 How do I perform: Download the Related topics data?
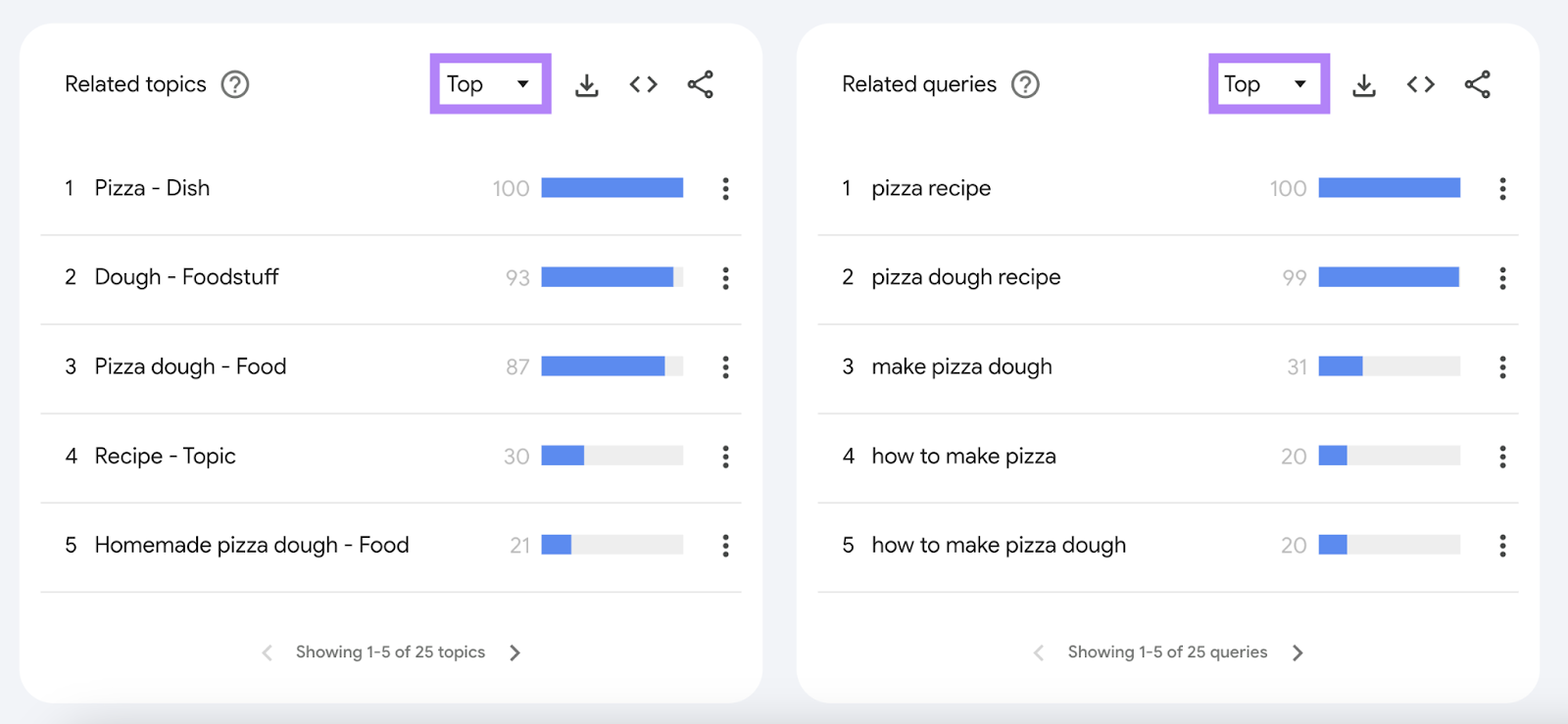(586, 84)
